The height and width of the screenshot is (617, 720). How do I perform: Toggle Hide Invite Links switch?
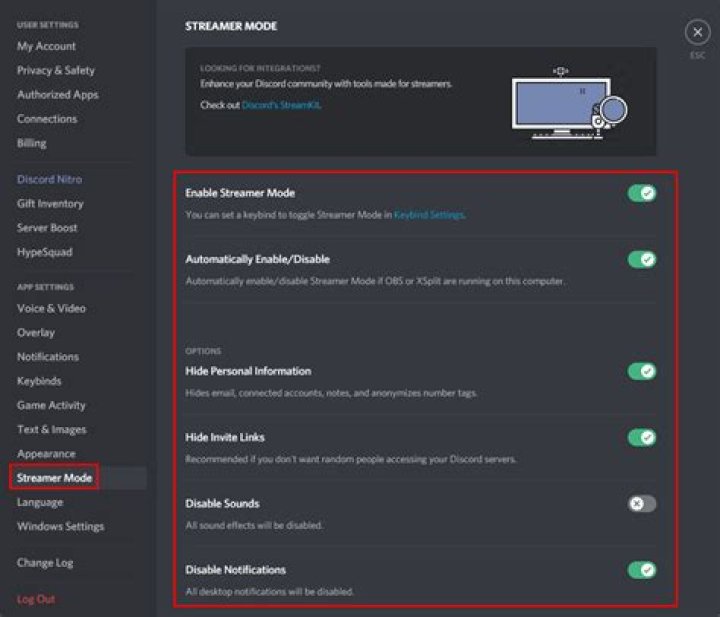(x=641, y=437)
